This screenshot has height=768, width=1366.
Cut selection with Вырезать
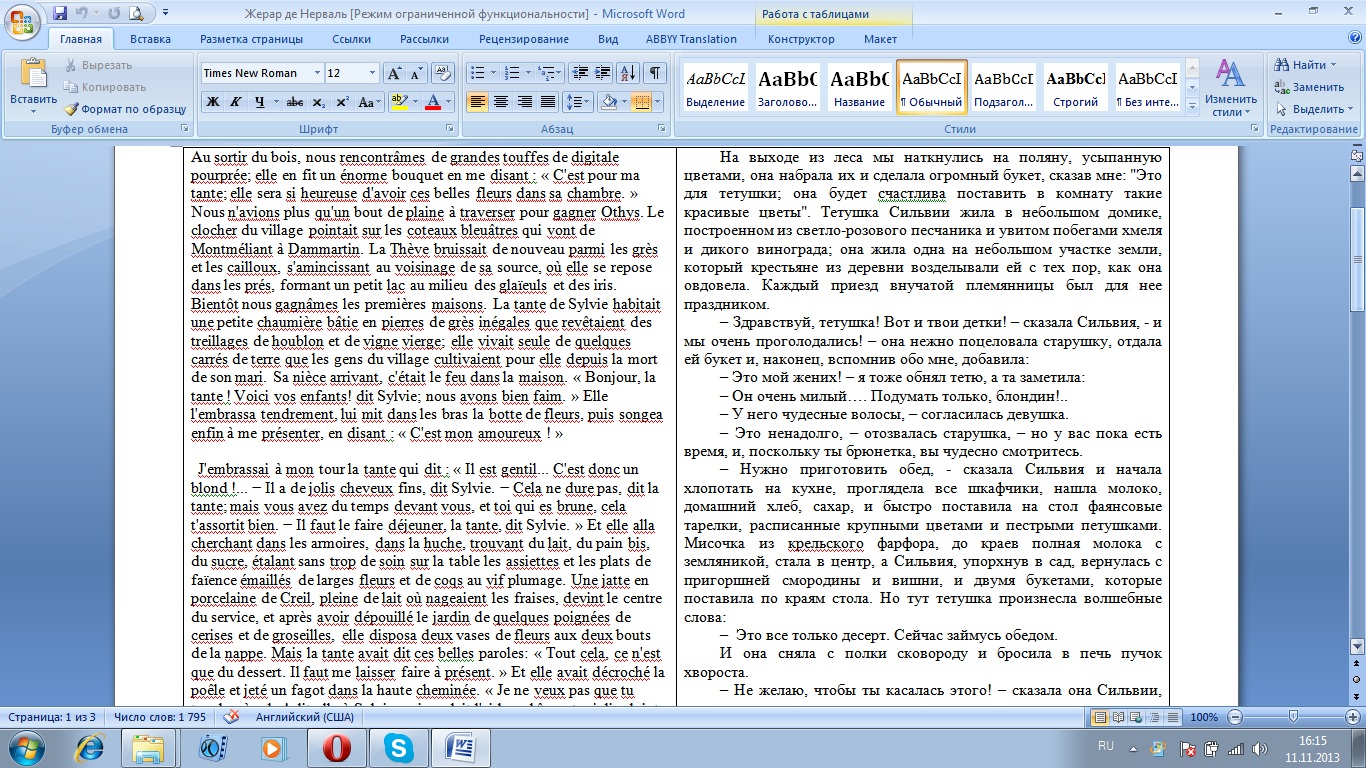click(99, 65)
